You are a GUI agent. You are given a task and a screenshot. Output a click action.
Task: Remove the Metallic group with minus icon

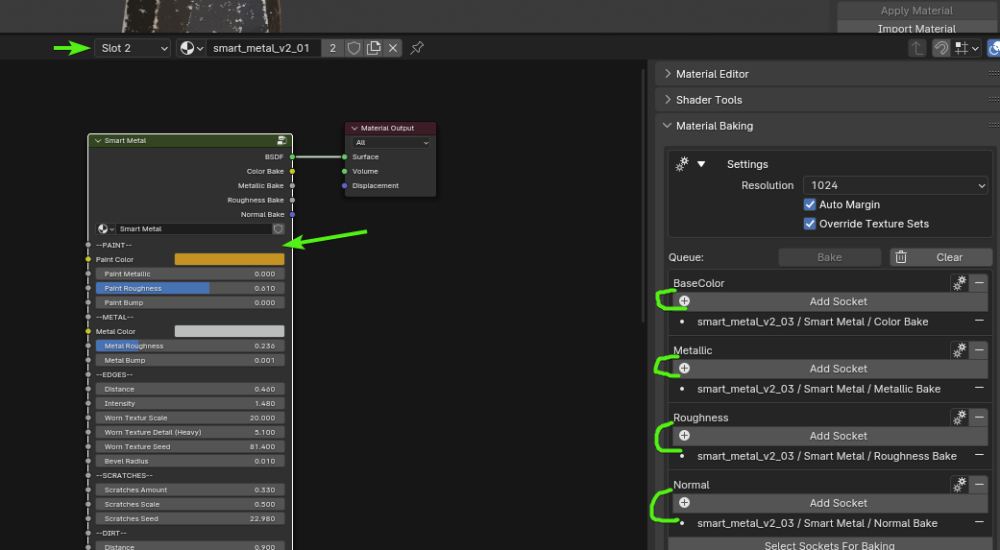[x=979, y=350]
